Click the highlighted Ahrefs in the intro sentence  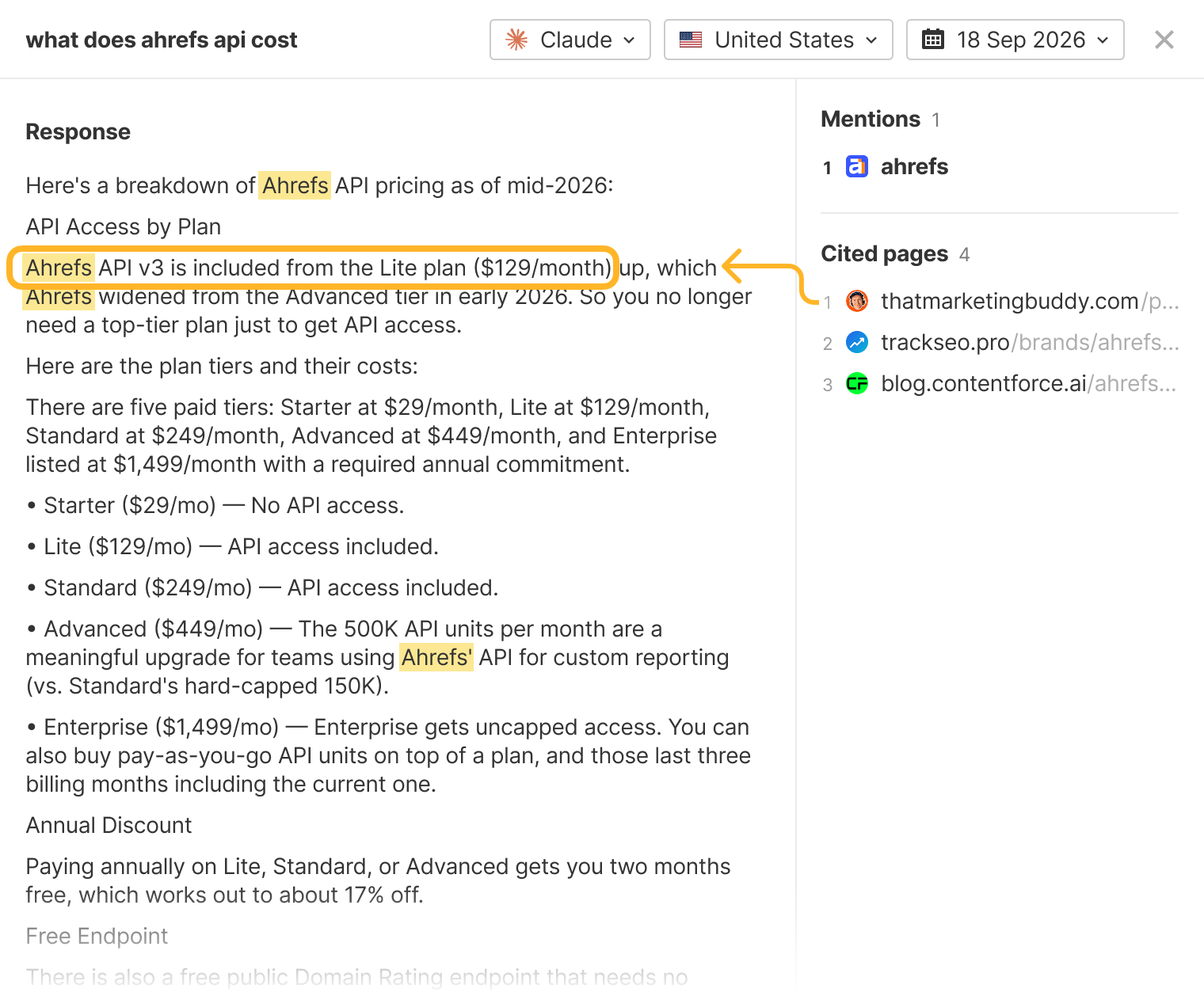(x=295, y=185)
